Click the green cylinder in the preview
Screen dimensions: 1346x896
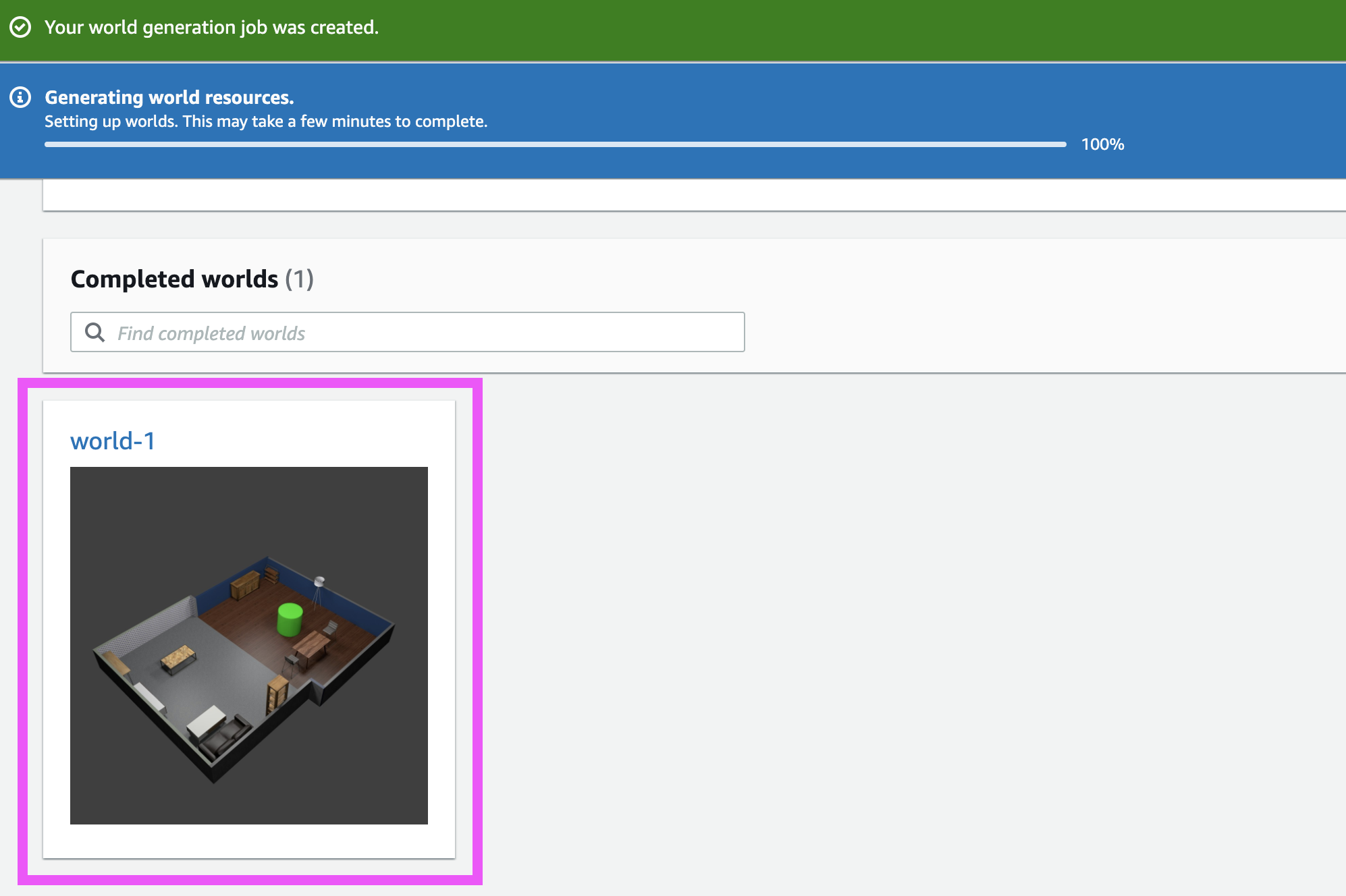click(290, 619)
